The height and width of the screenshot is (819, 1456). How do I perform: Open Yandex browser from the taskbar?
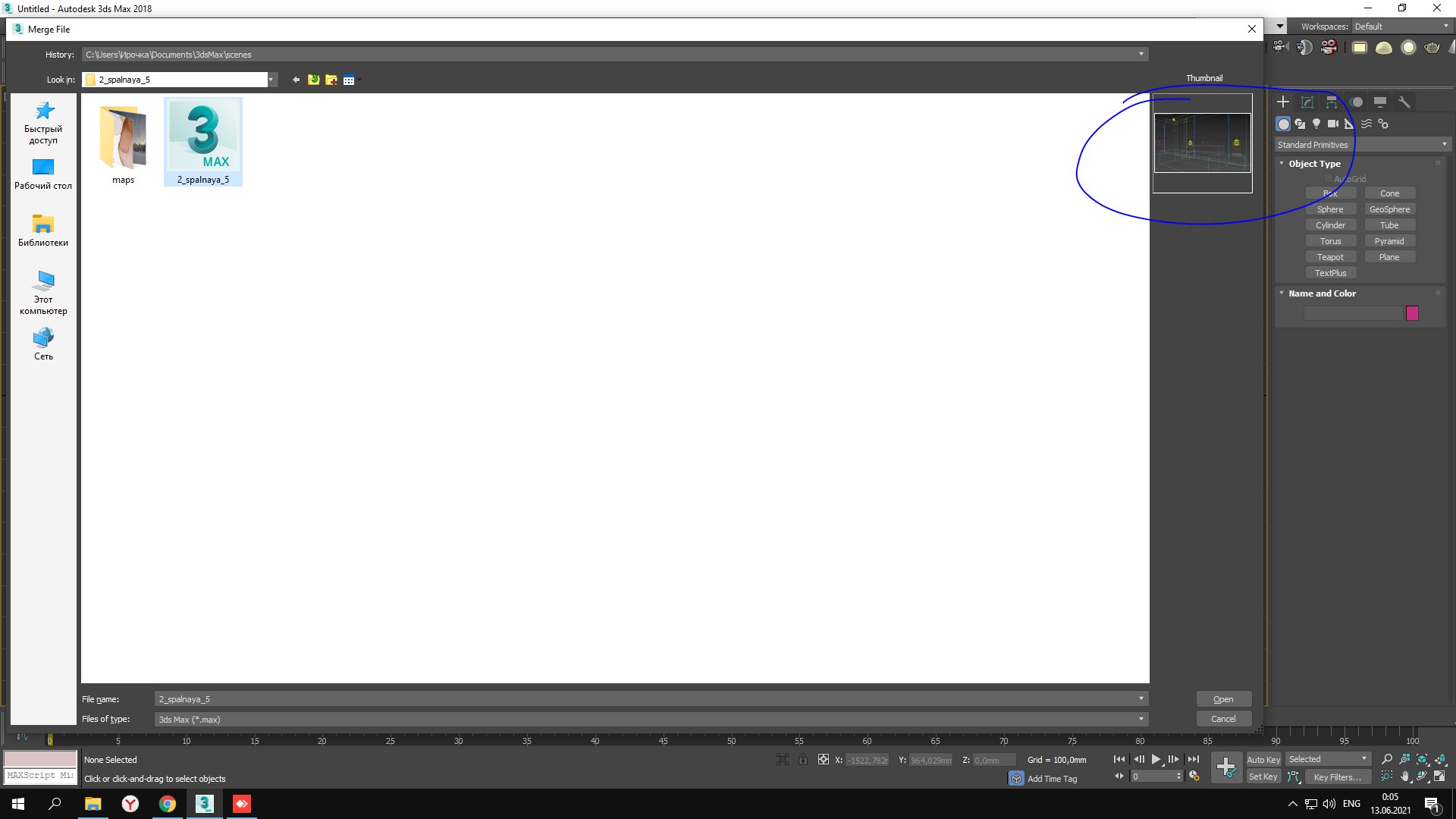pos(130,804)
